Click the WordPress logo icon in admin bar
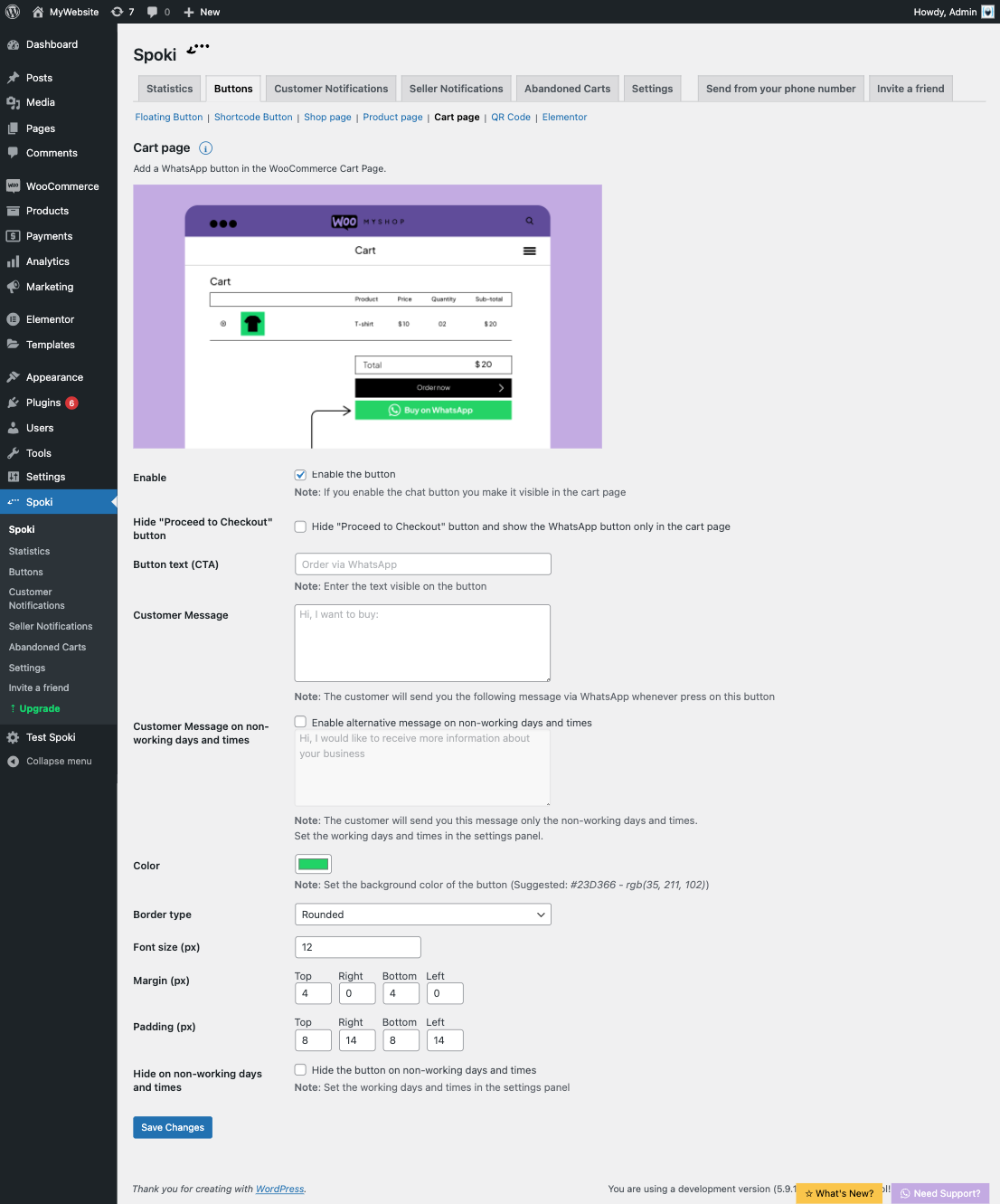 (13, 12)
